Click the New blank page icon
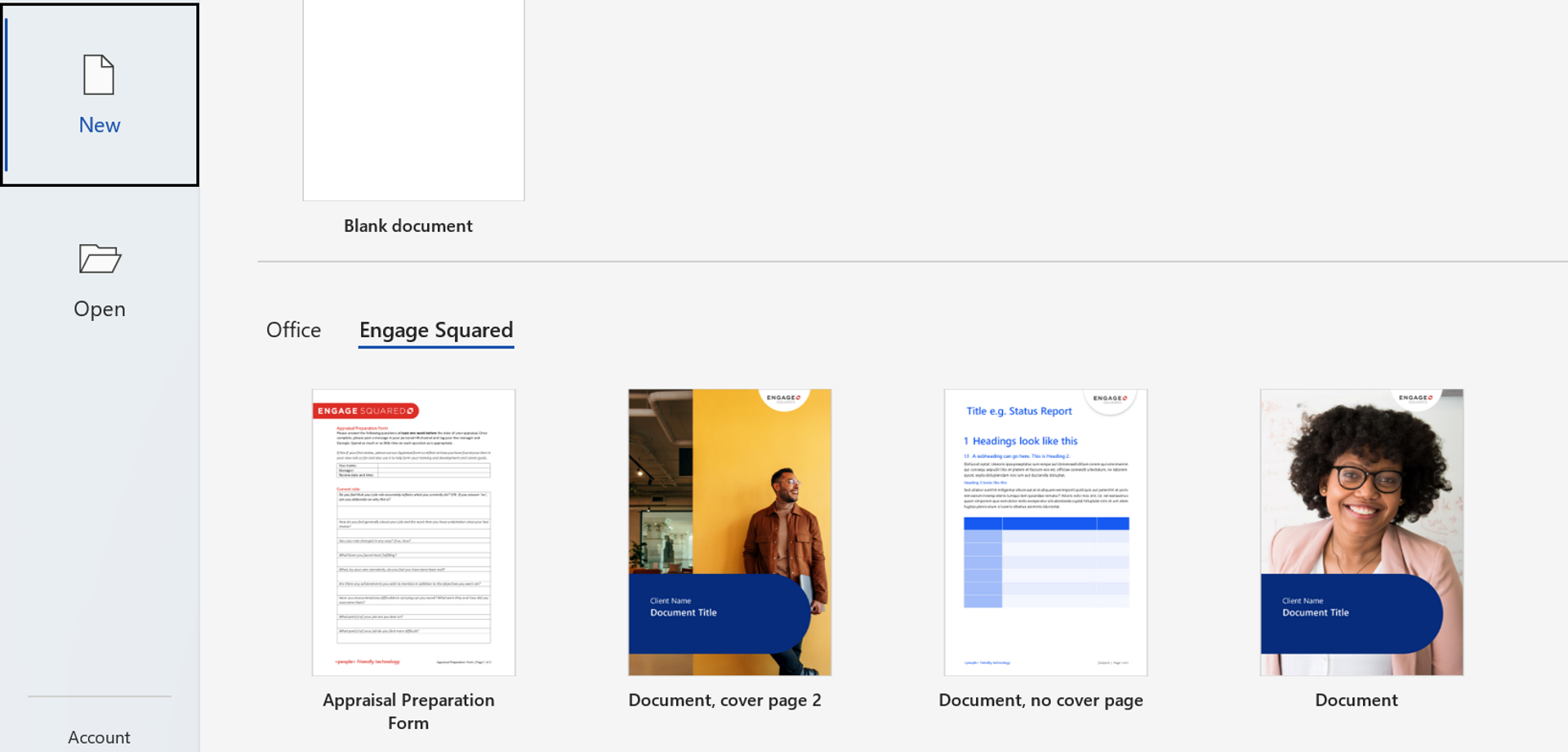 click(x=99, y=75)
